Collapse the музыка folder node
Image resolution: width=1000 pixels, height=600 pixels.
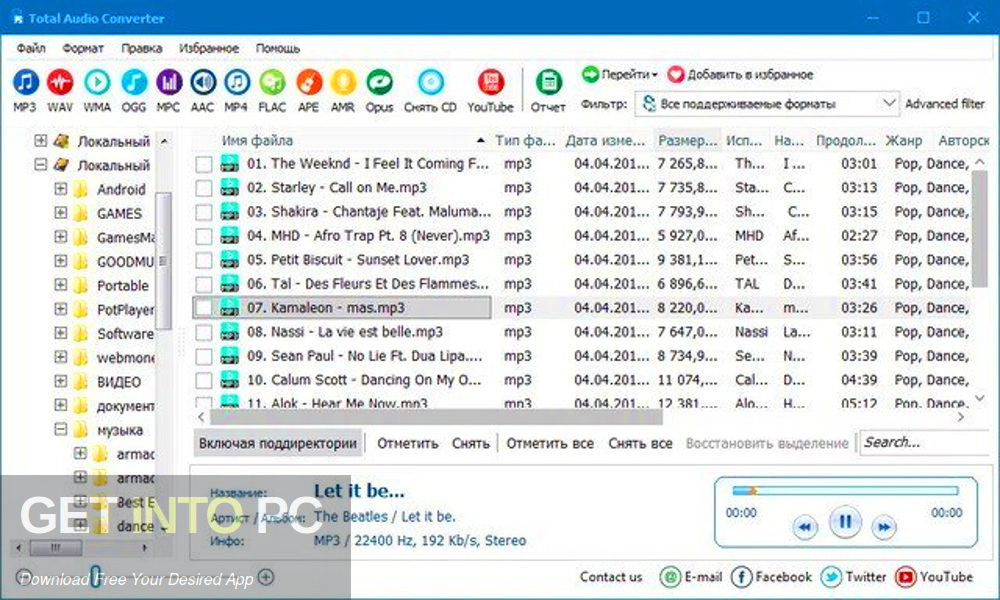[61, 430]
